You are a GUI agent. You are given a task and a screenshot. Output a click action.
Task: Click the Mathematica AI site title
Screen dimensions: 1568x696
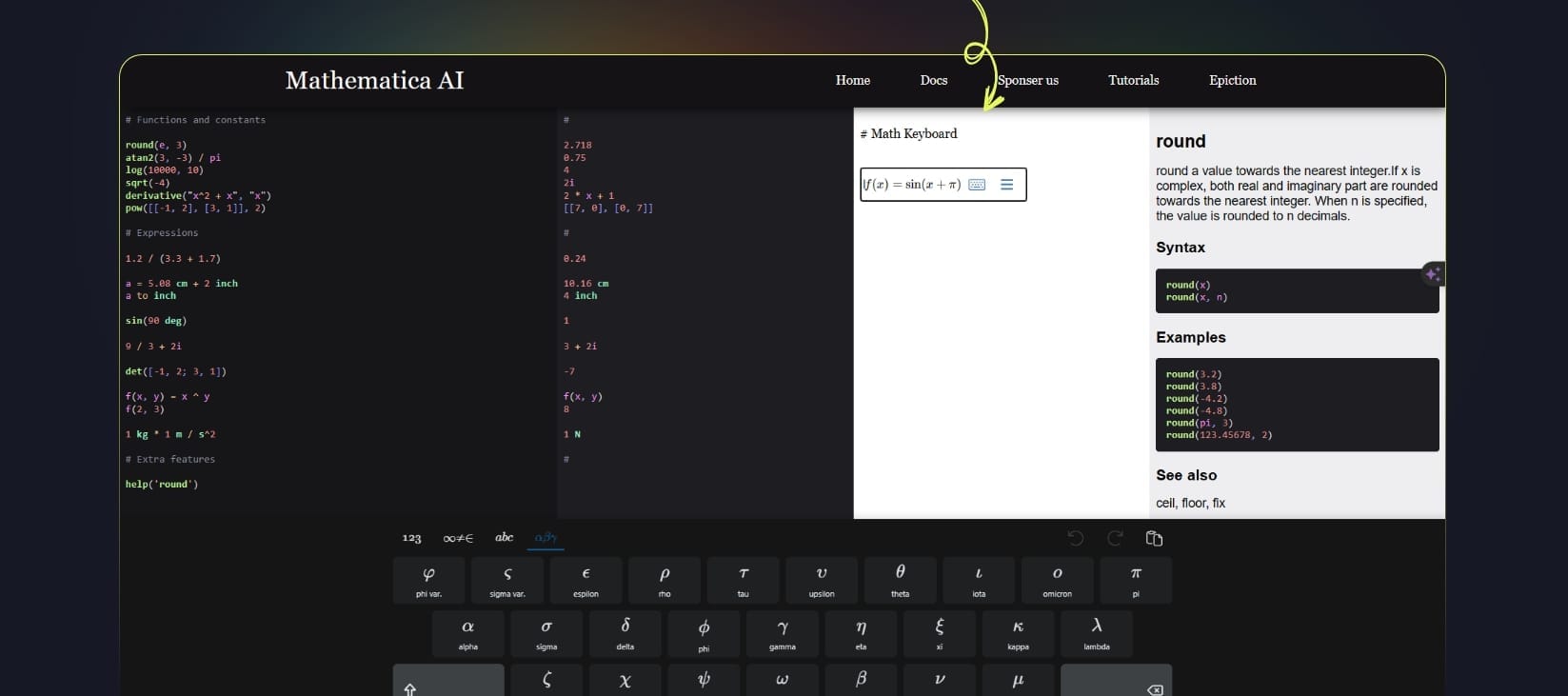pyautogui.click(x=374, y=80)
